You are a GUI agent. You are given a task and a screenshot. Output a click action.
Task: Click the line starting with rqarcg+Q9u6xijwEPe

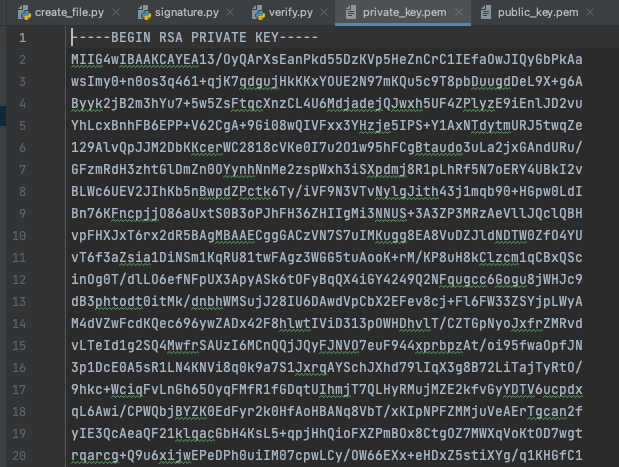click(326, 456)
